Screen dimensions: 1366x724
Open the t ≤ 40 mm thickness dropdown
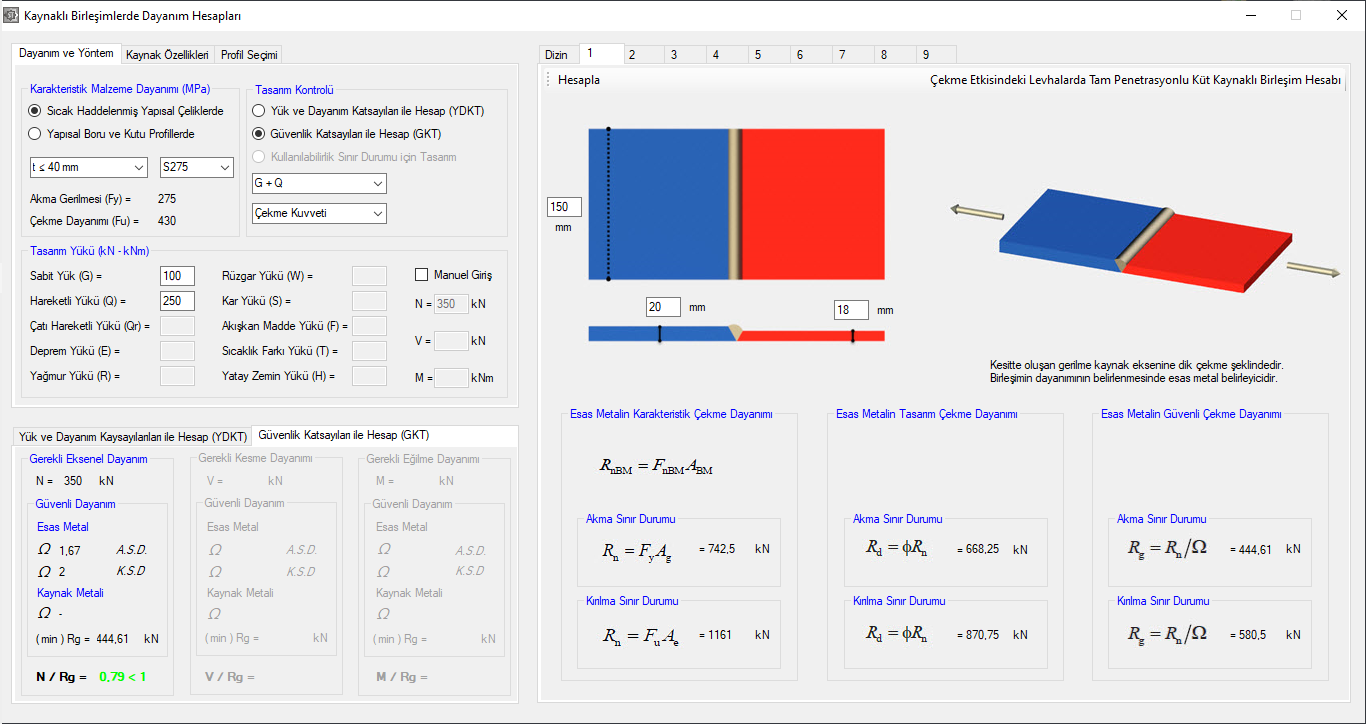click(88, 167)
